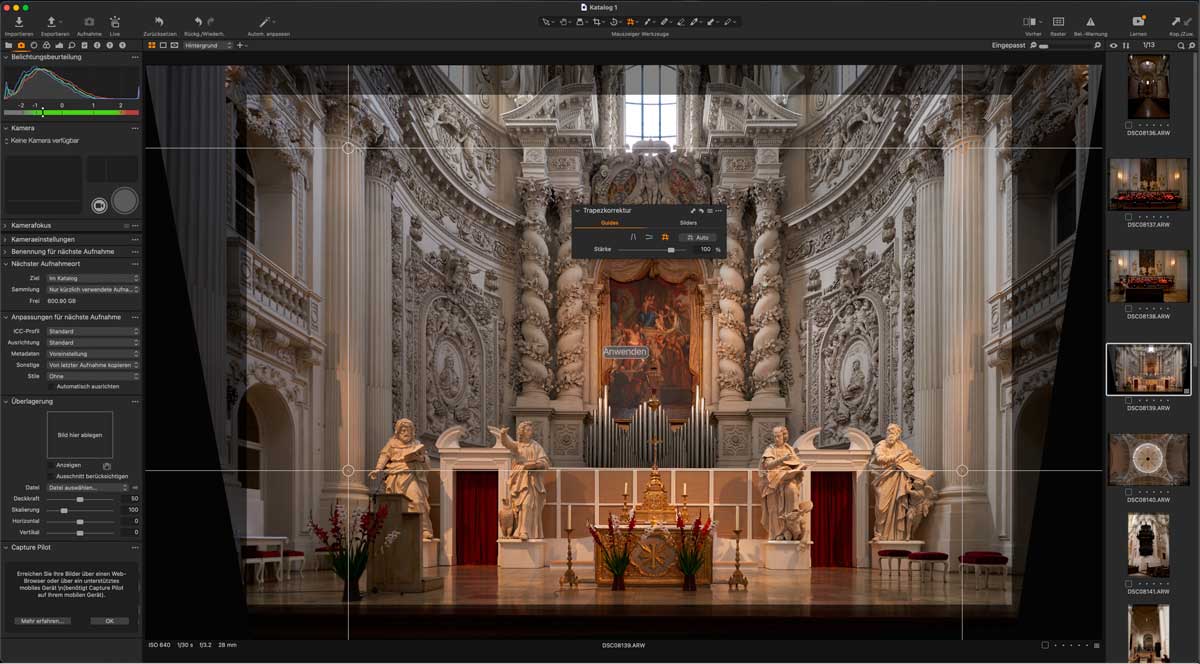The height and width of the screenshot is (664, 1200).
Task: Click the Stärke slider in Trapezkorrektur
Action: coord(671,249)
